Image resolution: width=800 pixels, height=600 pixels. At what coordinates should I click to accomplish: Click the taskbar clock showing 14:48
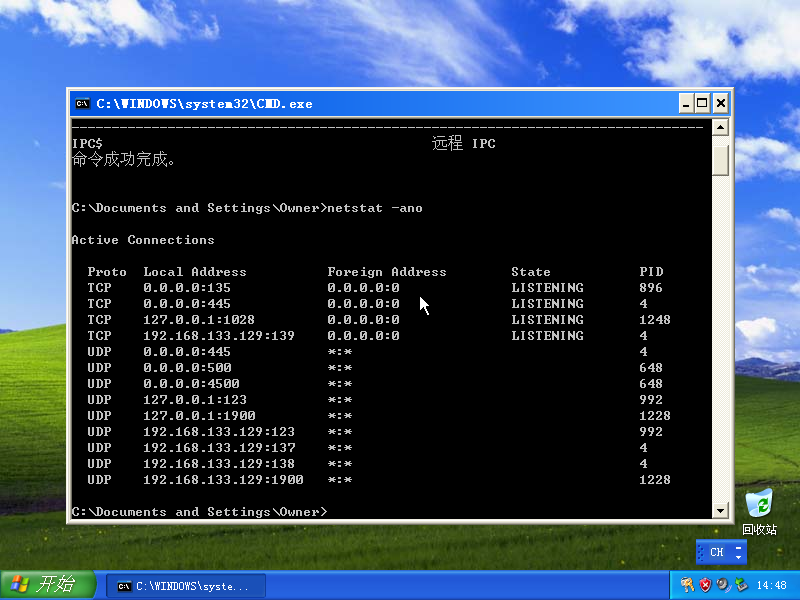click(x=771, y=585)
